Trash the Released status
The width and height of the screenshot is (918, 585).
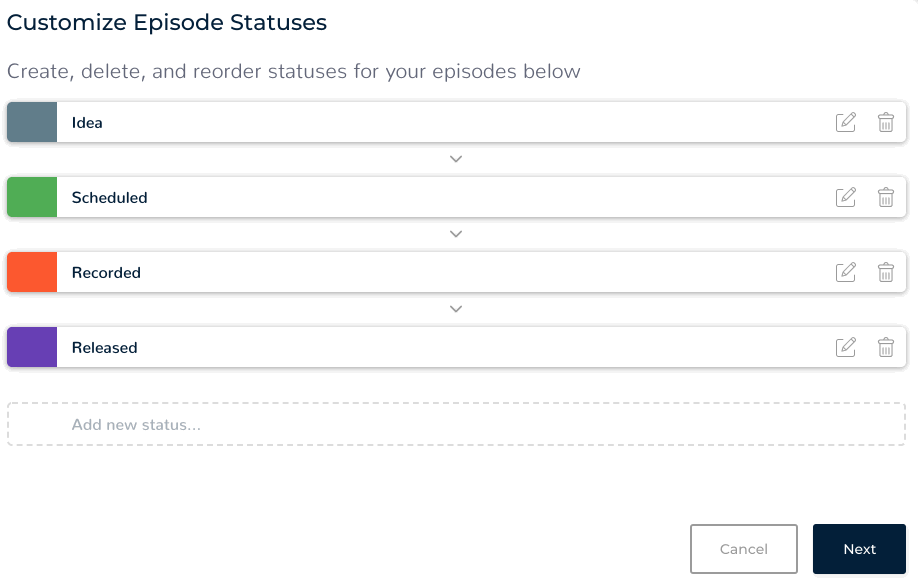click(886, 347)
